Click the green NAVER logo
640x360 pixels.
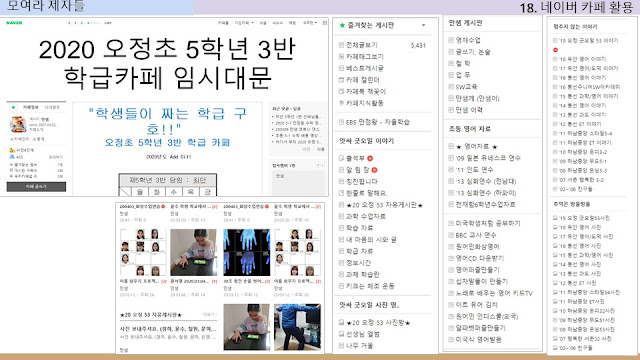coord(14,23)
